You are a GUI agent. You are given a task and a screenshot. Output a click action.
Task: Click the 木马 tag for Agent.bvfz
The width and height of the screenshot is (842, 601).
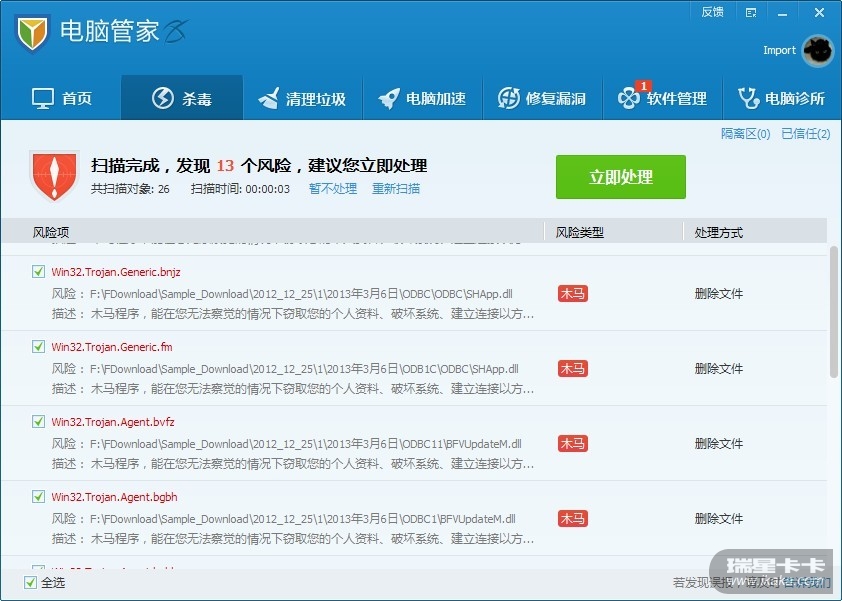[x=572, y=444]
